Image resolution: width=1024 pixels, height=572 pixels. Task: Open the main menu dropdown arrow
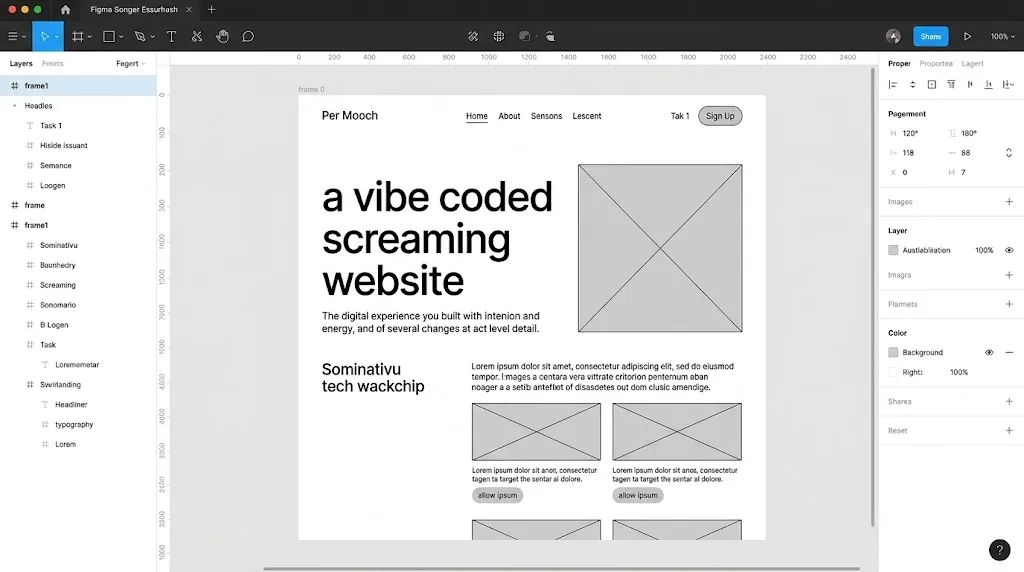24,37
